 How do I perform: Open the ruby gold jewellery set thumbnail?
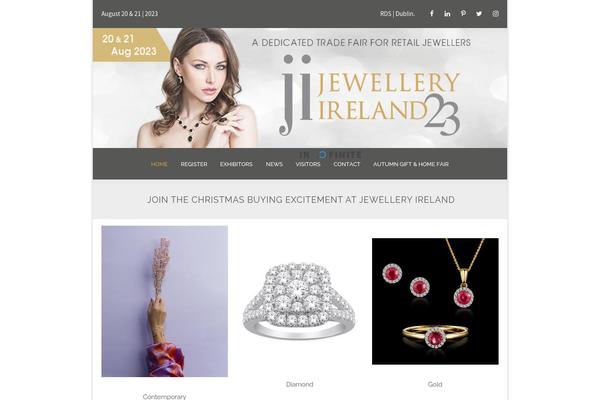tap(435, 301)
